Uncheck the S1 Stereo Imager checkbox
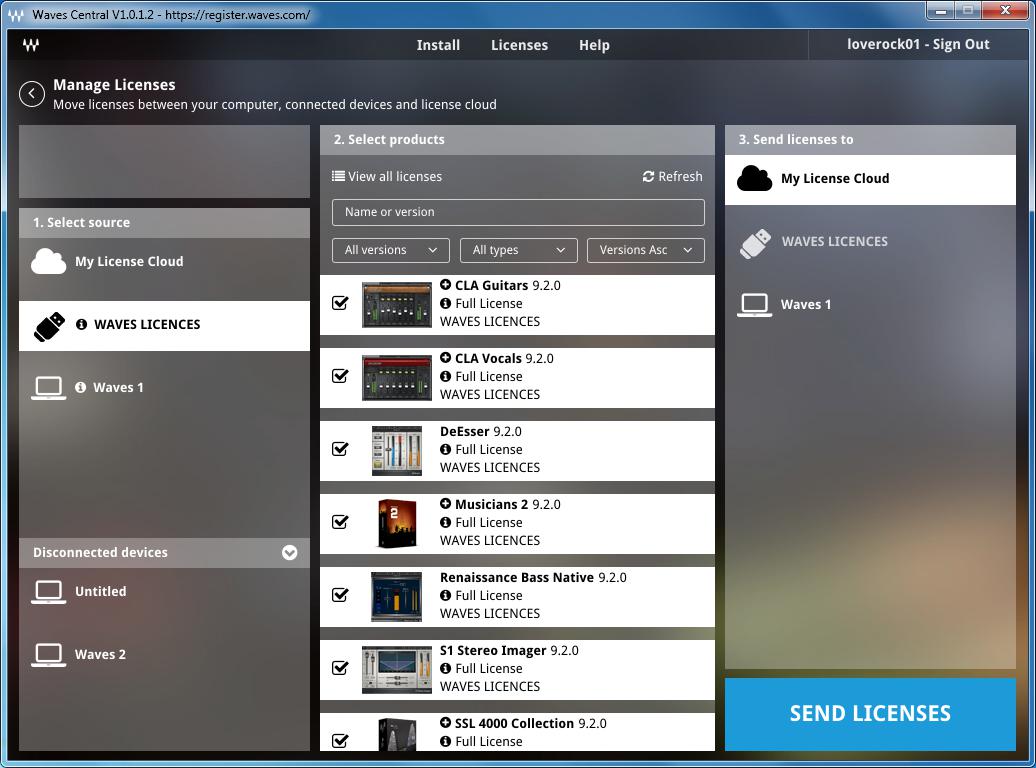 point(340,668)
